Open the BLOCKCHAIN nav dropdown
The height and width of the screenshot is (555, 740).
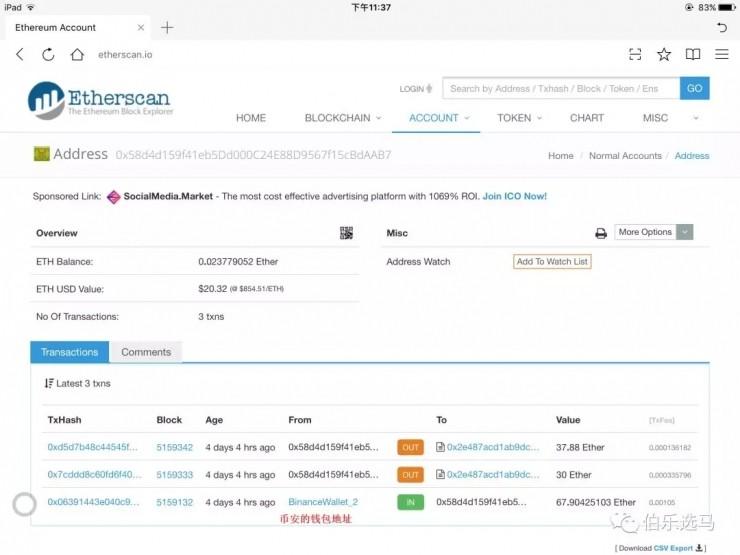[x=342, y=118]
